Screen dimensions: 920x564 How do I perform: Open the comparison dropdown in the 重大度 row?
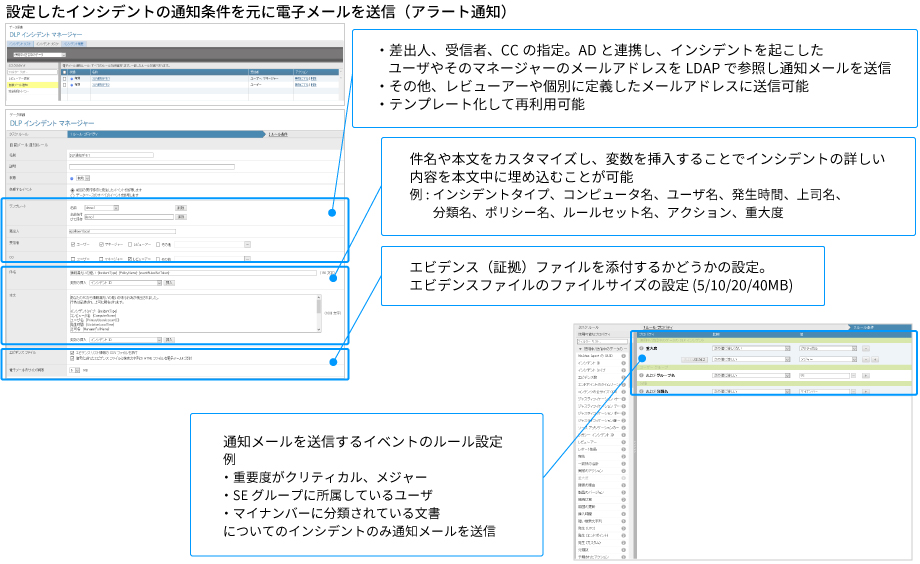click(x=751, y=349)
